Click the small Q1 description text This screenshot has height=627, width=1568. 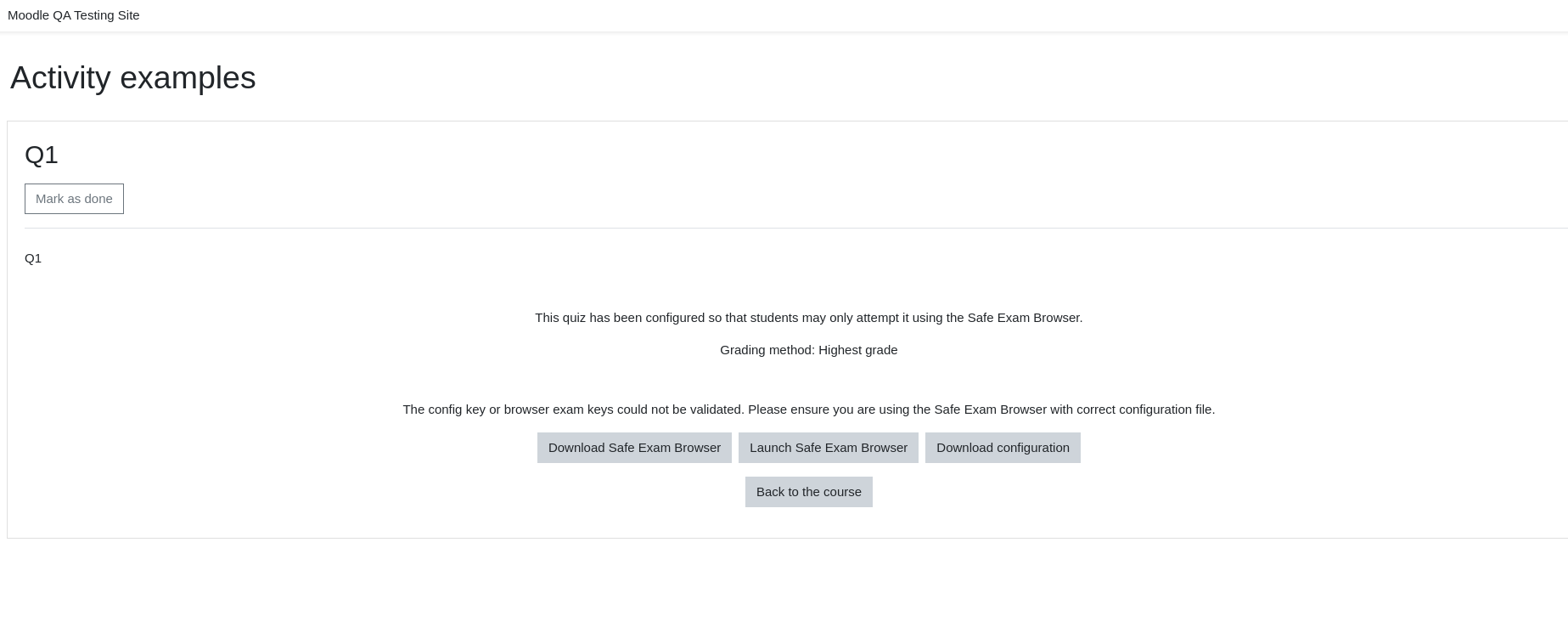point(33,258)
